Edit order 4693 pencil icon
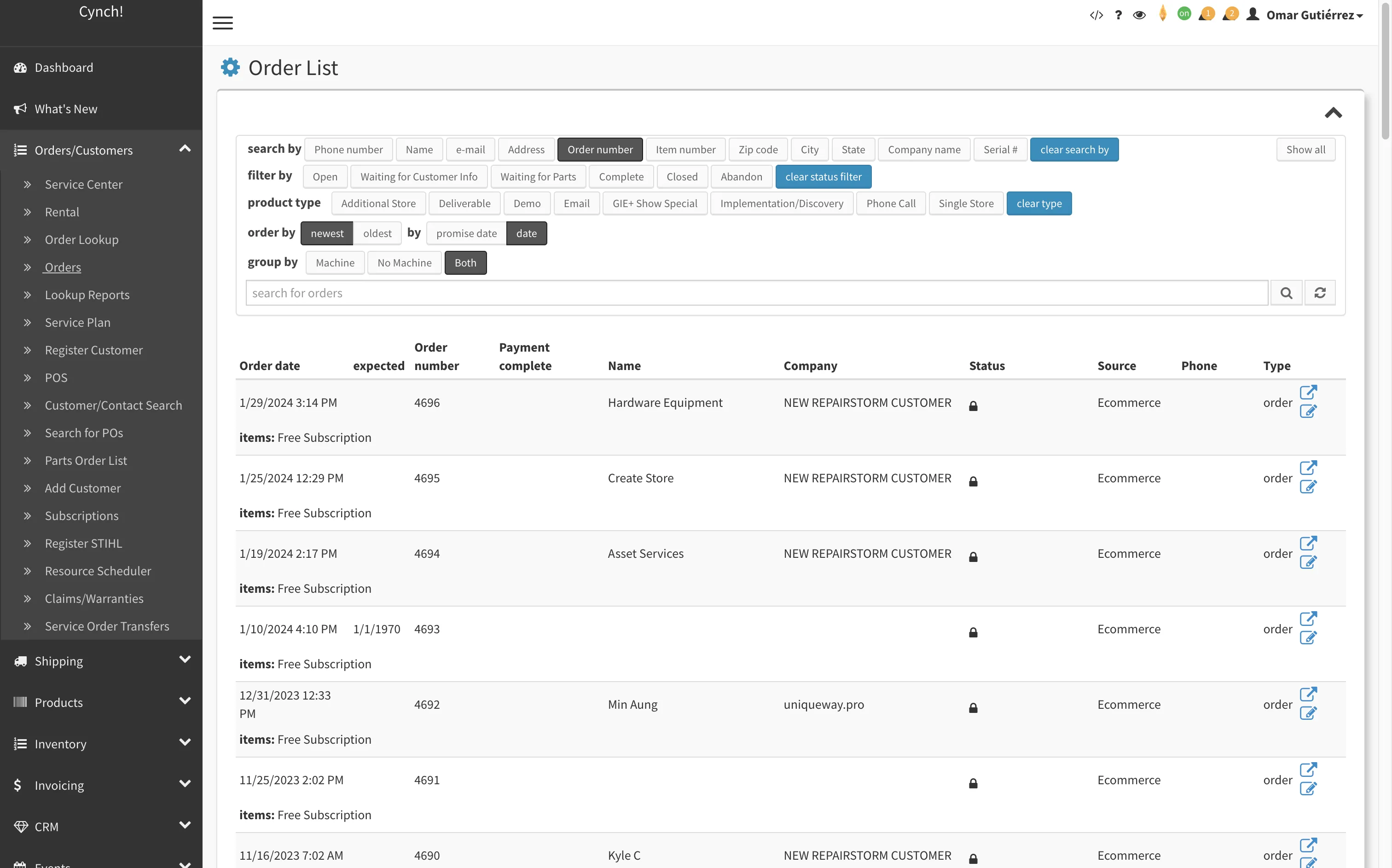 pos(1308,638)
